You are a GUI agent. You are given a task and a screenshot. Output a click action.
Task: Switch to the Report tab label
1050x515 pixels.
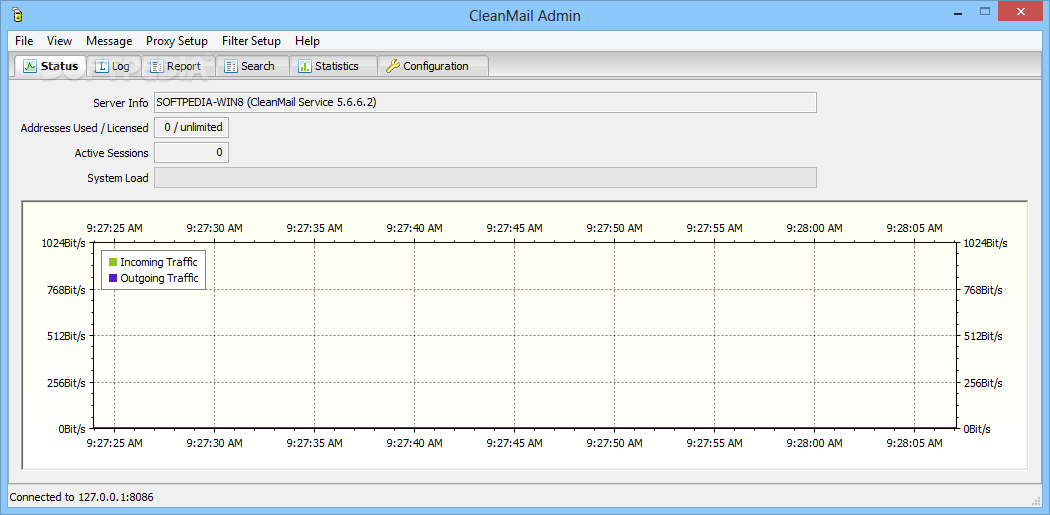pos(184,66)
